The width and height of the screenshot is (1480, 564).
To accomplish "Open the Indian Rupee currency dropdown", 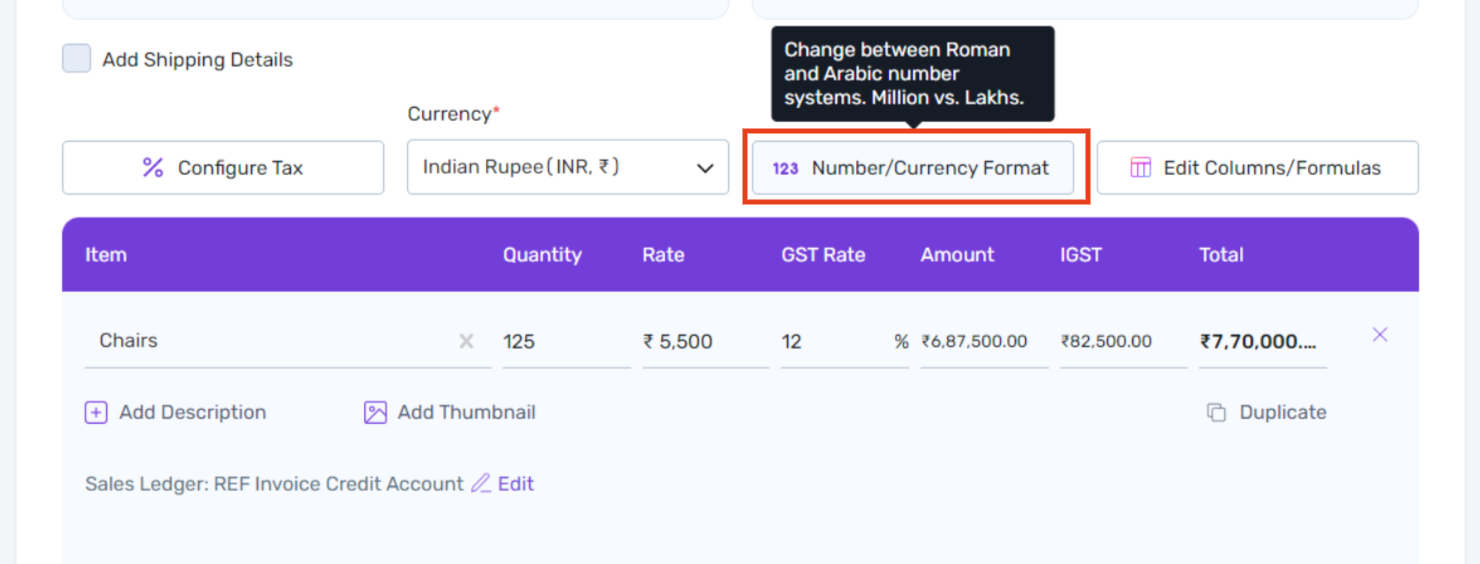I will click(568, 167).
